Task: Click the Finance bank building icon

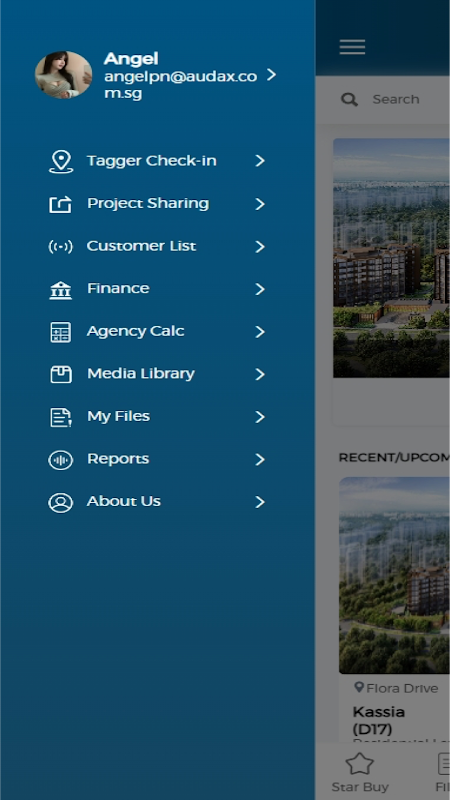Action: pos(61,289)
